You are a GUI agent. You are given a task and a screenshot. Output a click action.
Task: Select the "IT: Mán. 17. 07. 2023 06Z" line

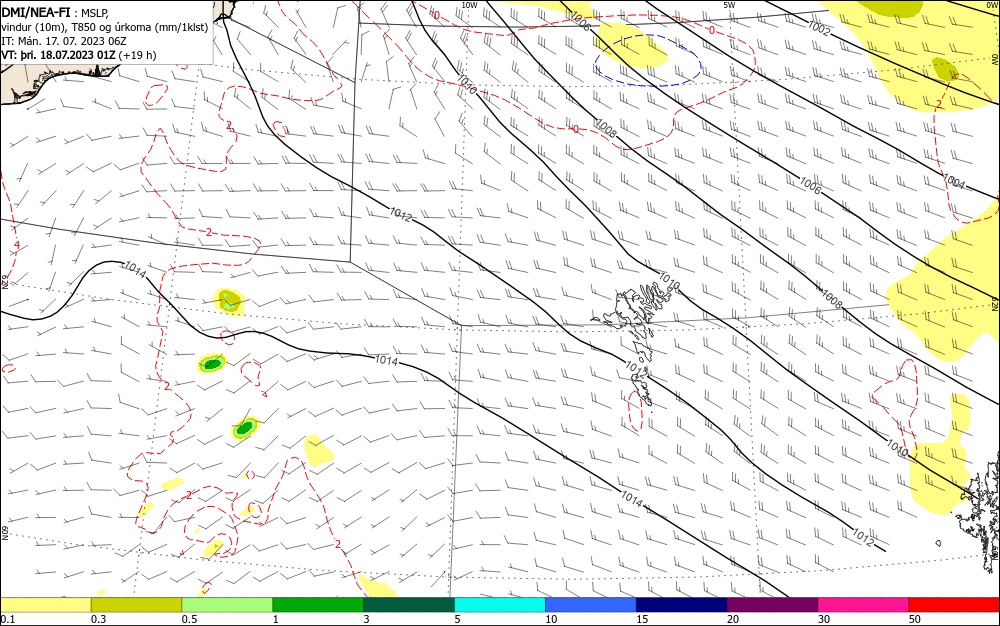tap(64, 41)
